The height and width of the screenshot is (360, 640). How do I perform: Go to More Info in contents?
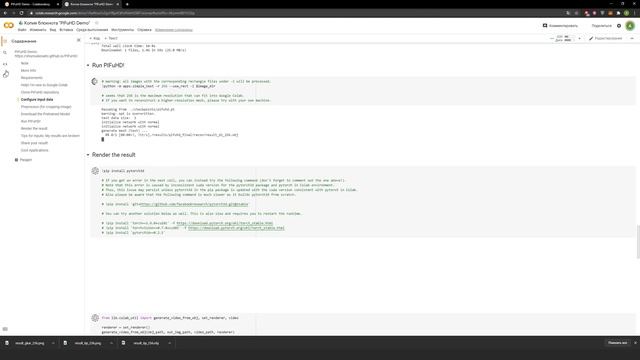click(28, 71)
